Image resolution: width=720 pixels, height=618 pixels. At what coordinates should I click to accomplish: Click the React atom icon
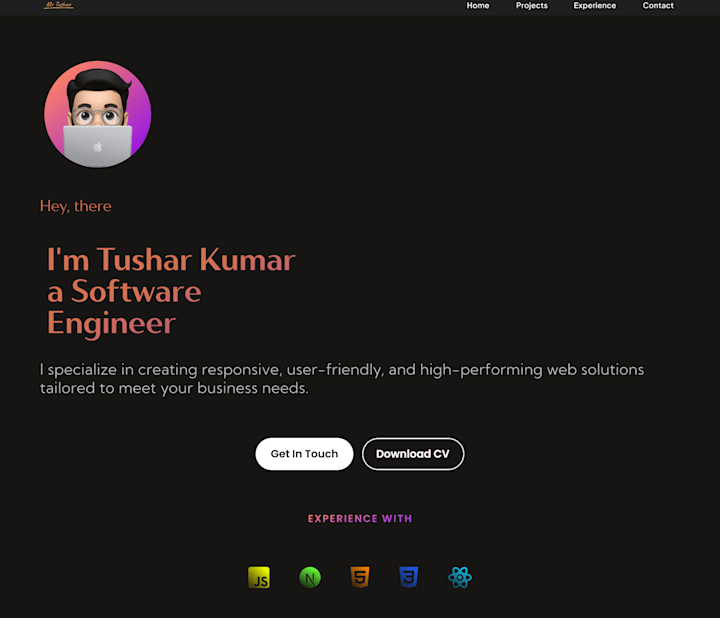460,577
